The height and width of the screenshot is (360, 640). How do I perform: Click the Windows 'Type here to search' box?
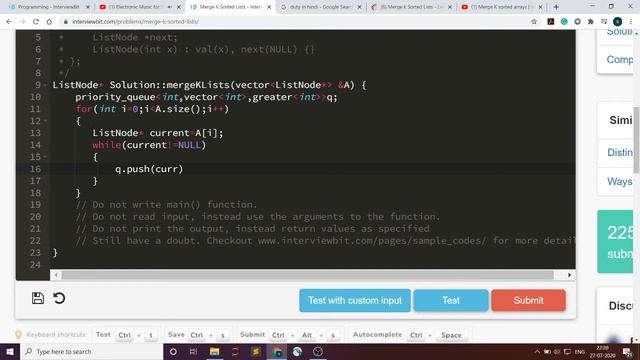pyautogui.click(x=91, y=351)
